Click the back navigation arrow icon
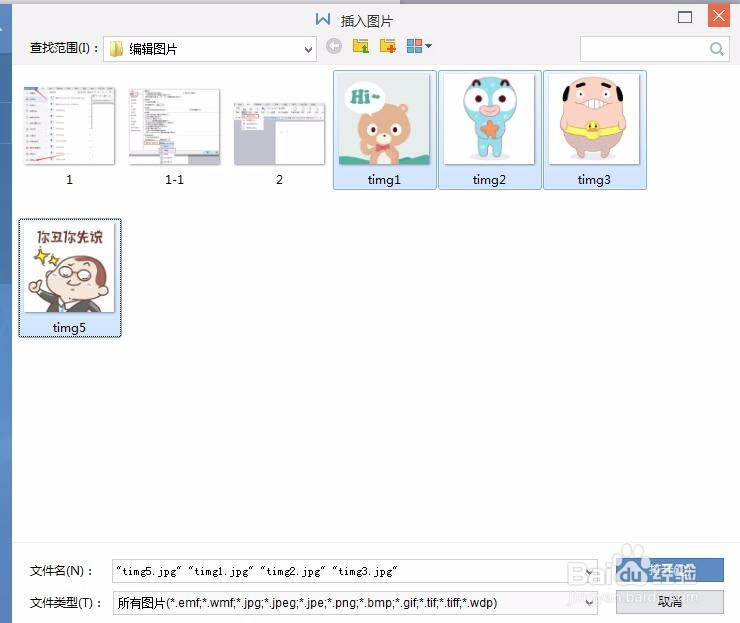 point(334,46)
